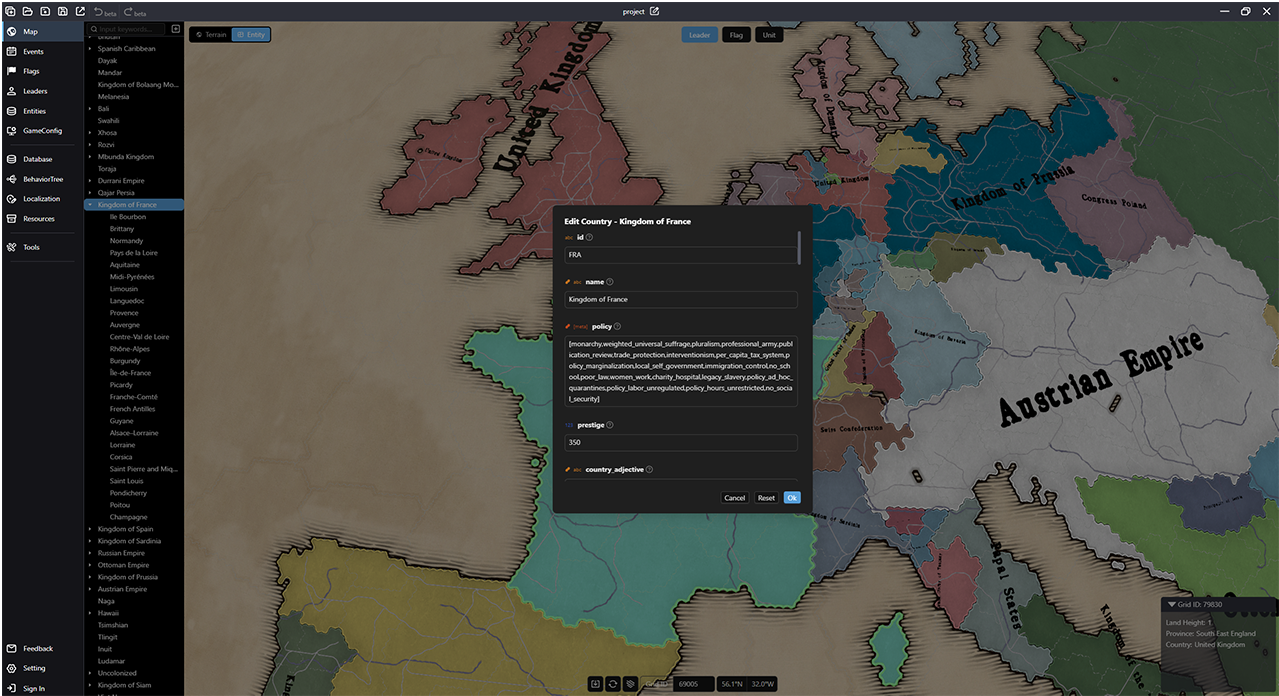Expand the Ottoman Empire tree node

90,565
